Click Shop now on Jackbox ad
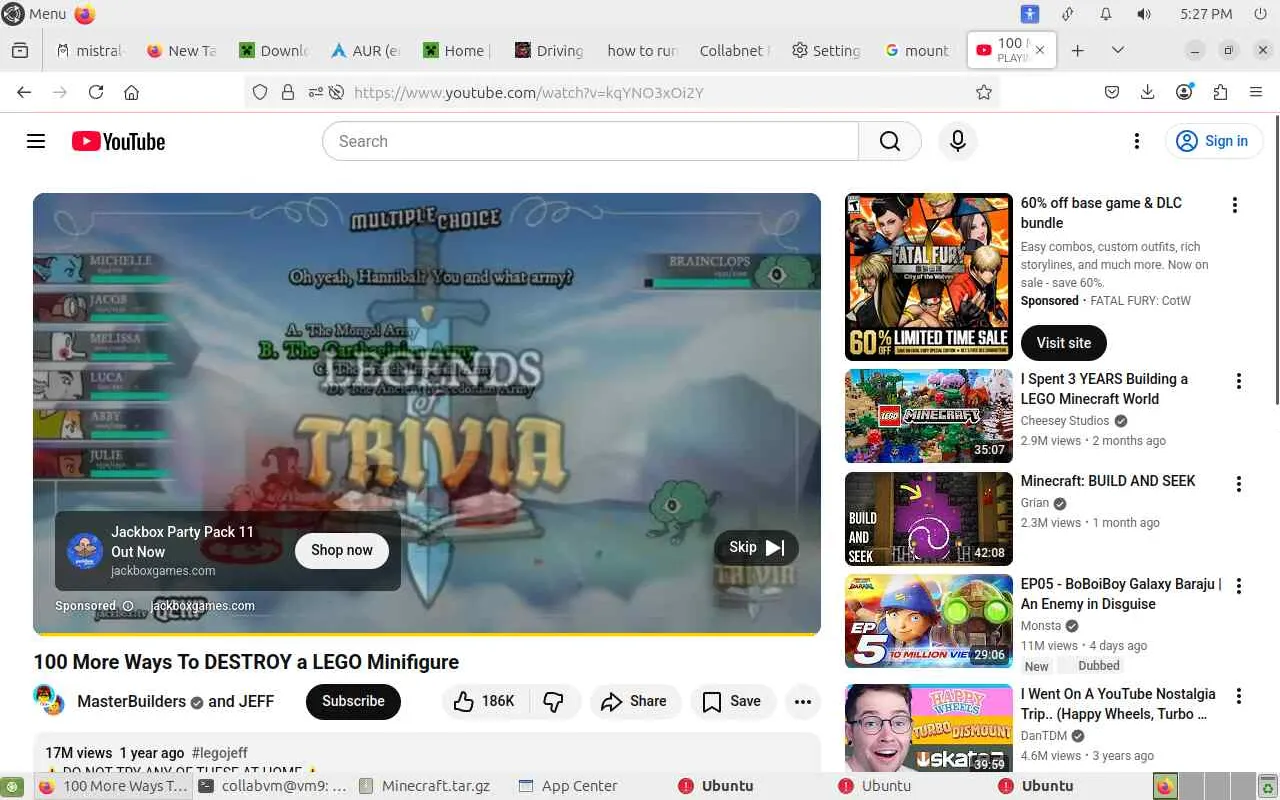Screen dimensions: 1280x800 coord(342,550)
